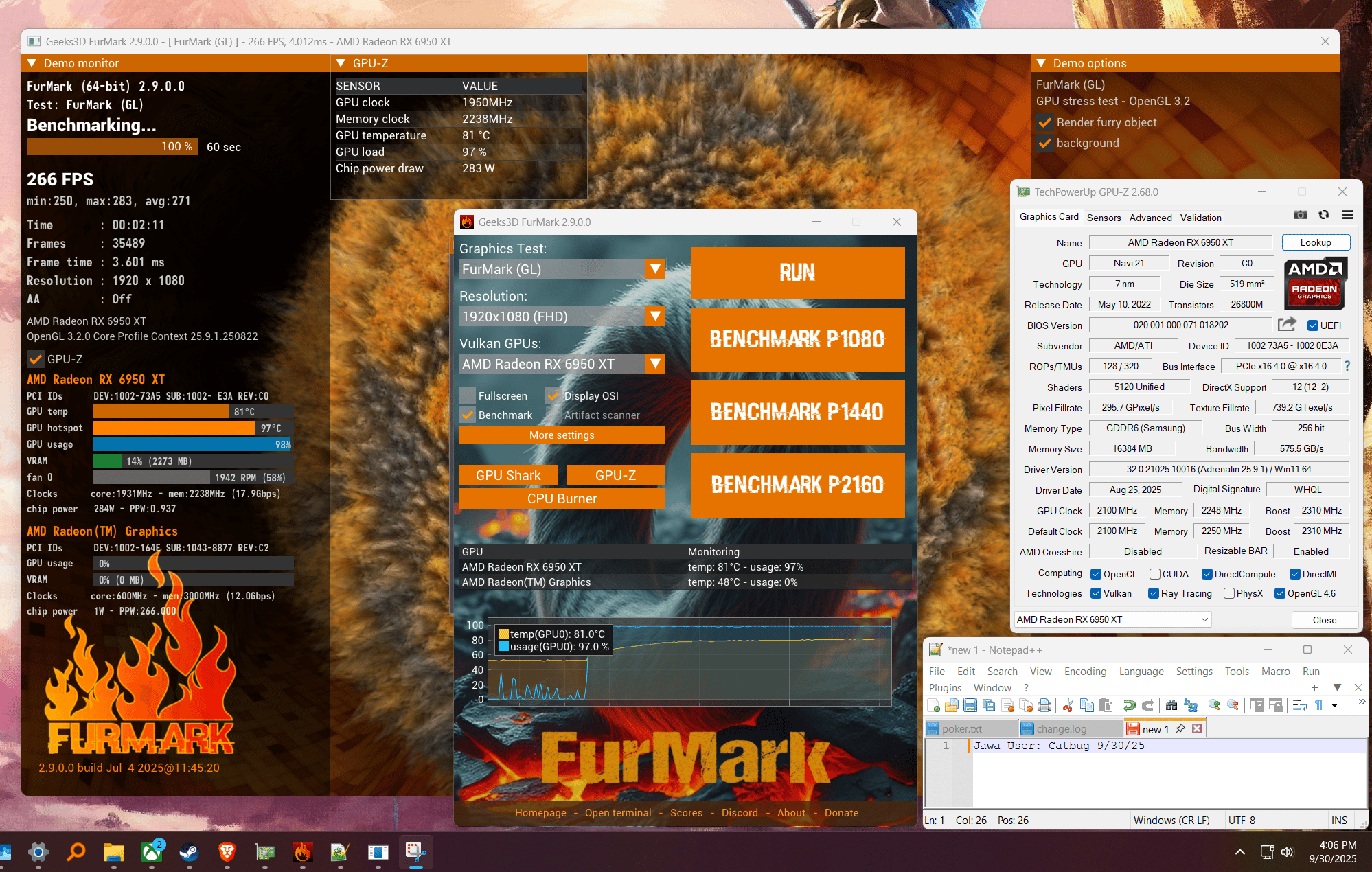Click the Undo arrow in Notepad++ toolbar
This screenshot has width=1372, height=872.
point(1129,705)
